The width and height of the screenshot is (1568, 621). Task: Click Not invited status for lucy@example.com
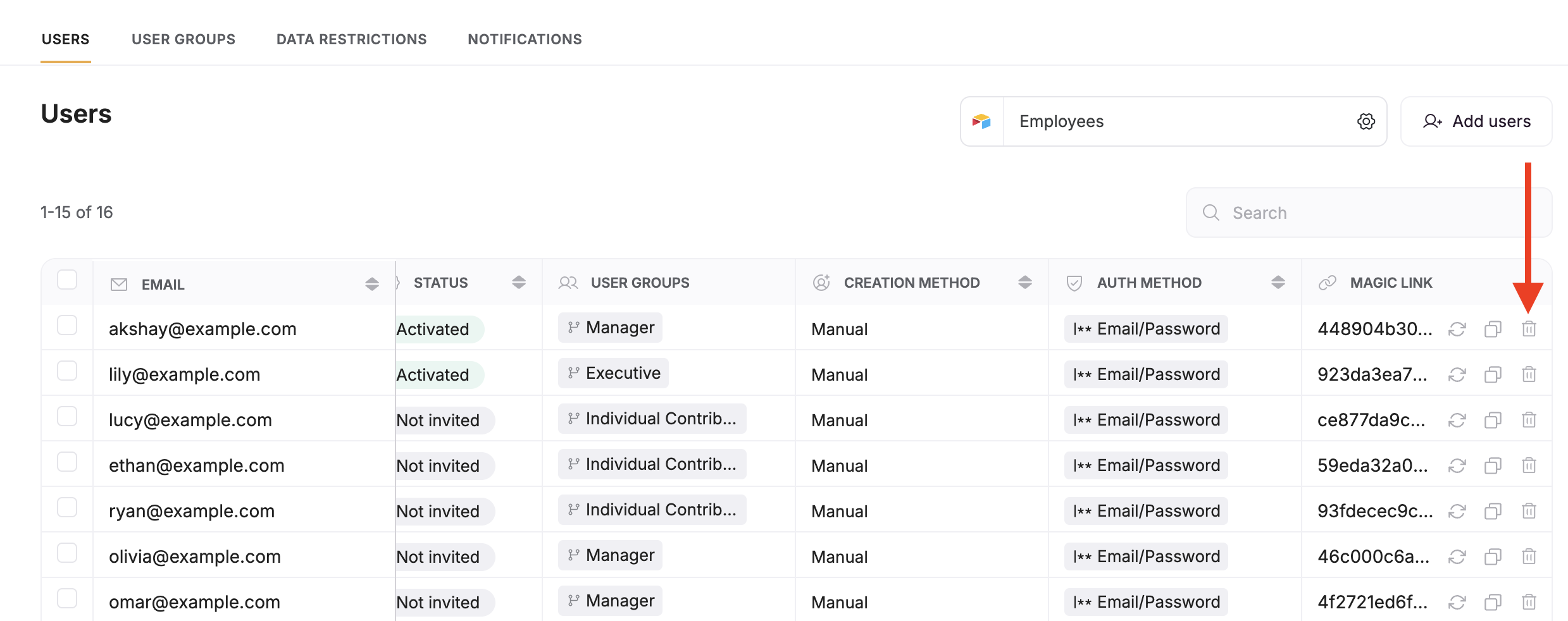tap(445, 421)
